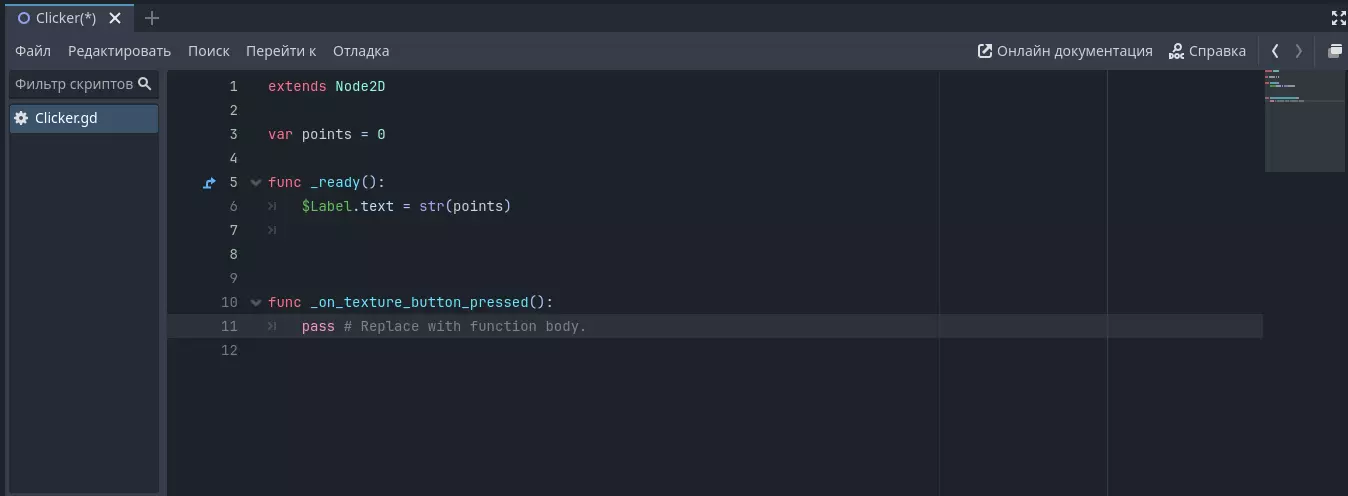1348x496 pixels.
Task: Click the signal connection icon on line 5
Action: (x=209, y=183)
